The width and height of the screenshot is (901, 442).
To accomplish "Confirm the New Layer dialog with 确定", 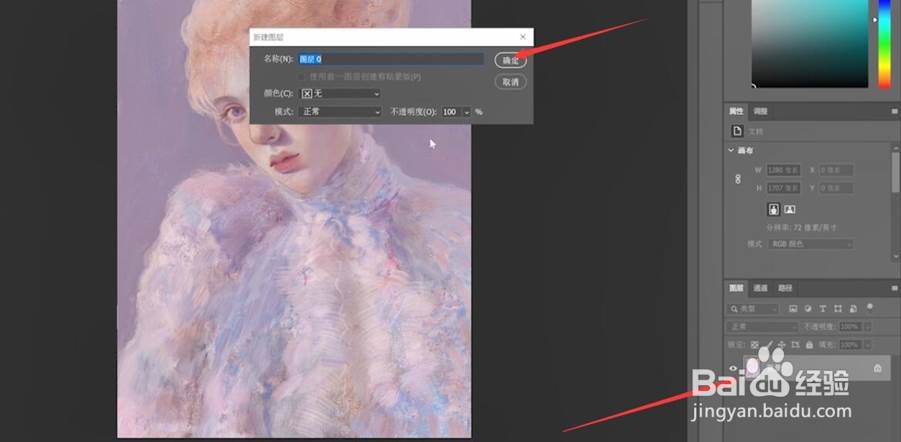I will point(510,60).
